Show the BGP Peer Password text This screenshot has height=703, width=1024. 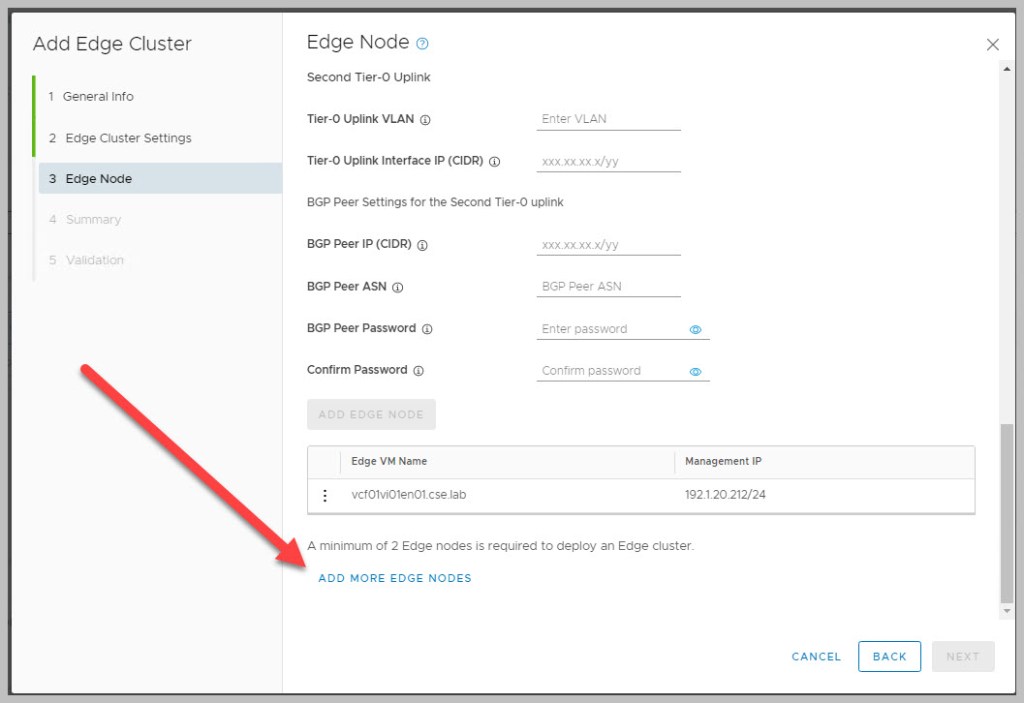click(696, 329)
